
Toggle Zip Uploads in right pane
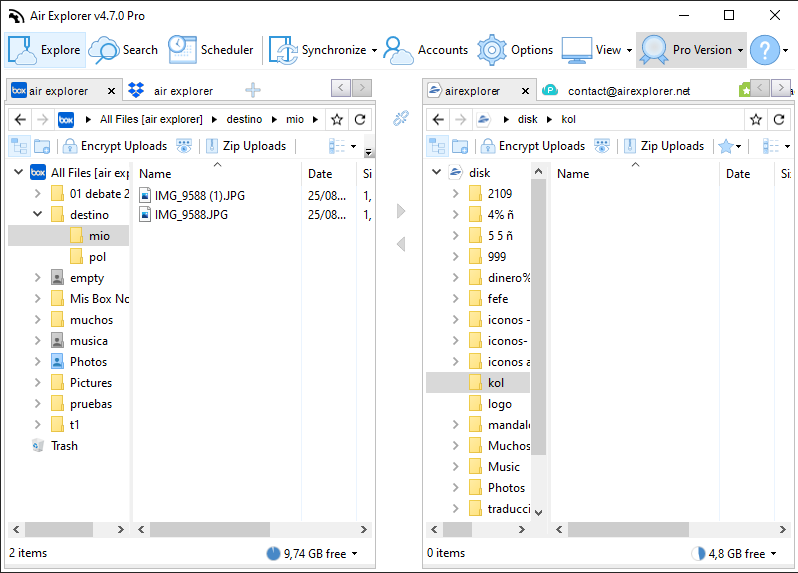coord(664,147)
